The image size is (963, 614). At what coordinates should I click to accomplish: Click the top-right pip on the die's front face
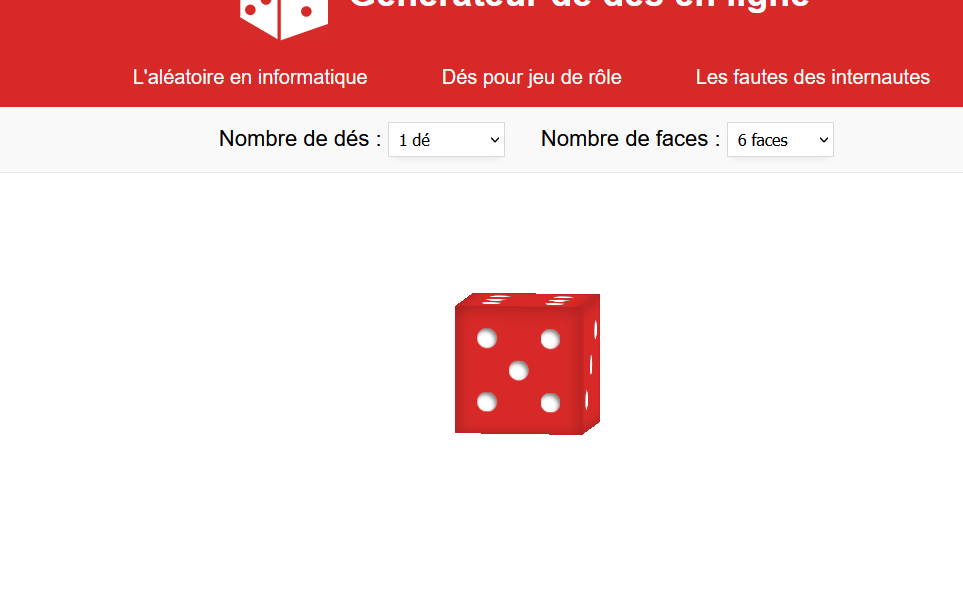tap(550, 339)
